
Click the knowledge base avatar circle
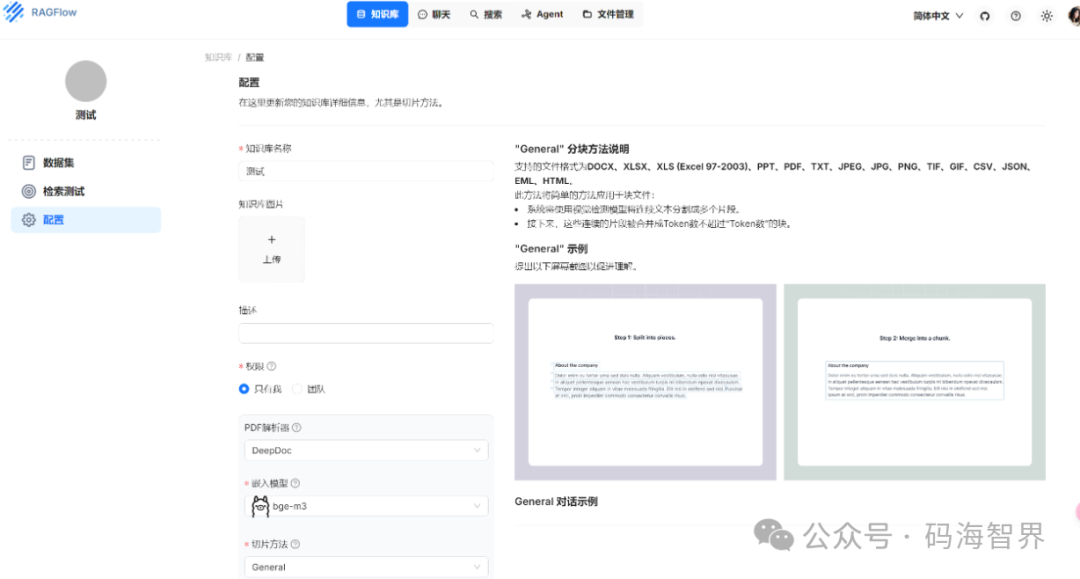85,81
